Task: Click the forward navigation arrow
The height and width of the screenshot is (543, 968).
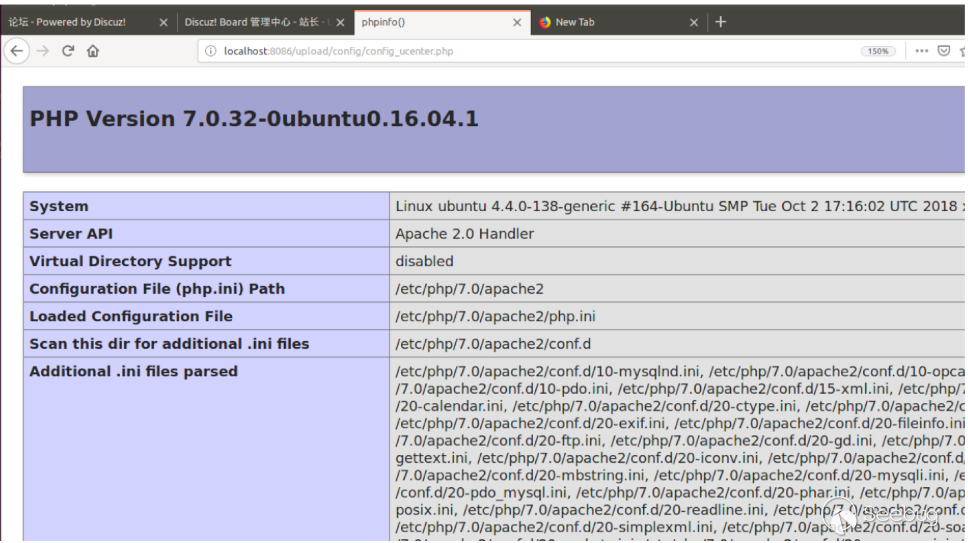Action: 43,51
